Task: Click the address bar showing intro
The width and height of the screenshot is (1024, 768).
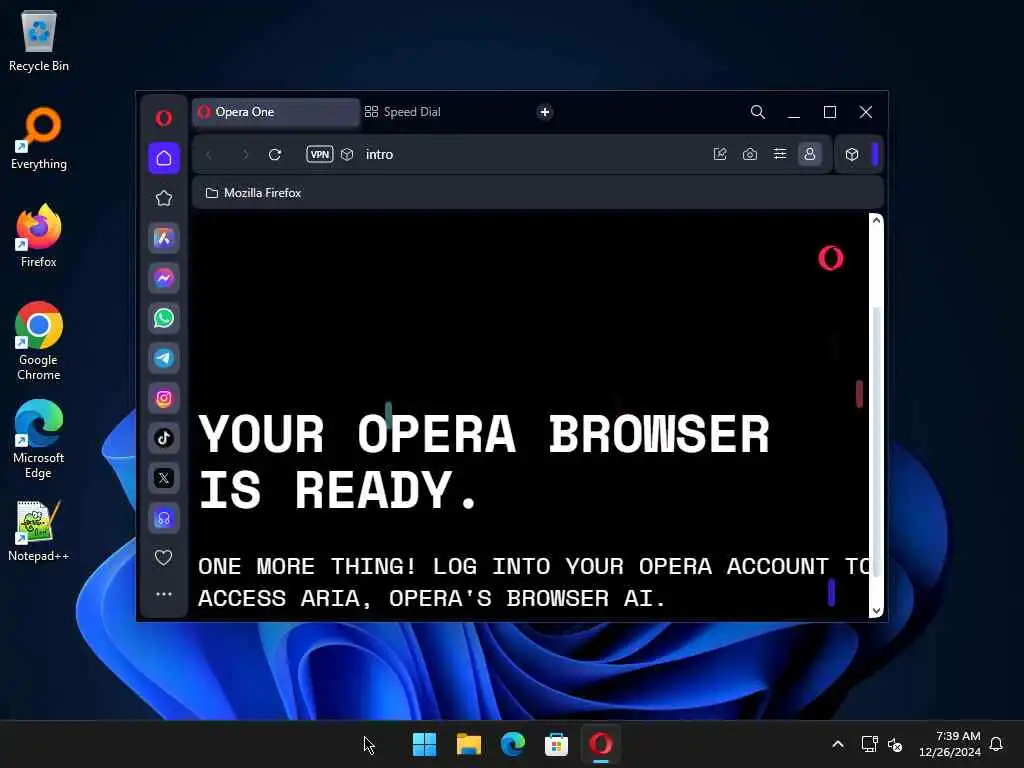Action: [379, 155]
